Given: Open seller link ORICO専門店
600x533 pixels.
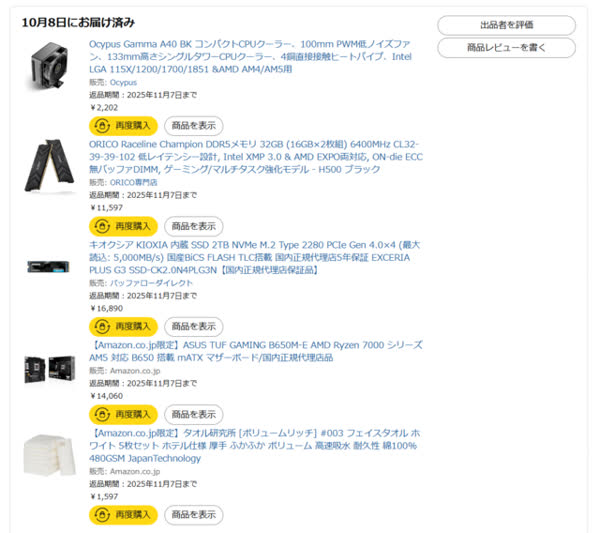Looking at the screenshot, I should (134, 183).
